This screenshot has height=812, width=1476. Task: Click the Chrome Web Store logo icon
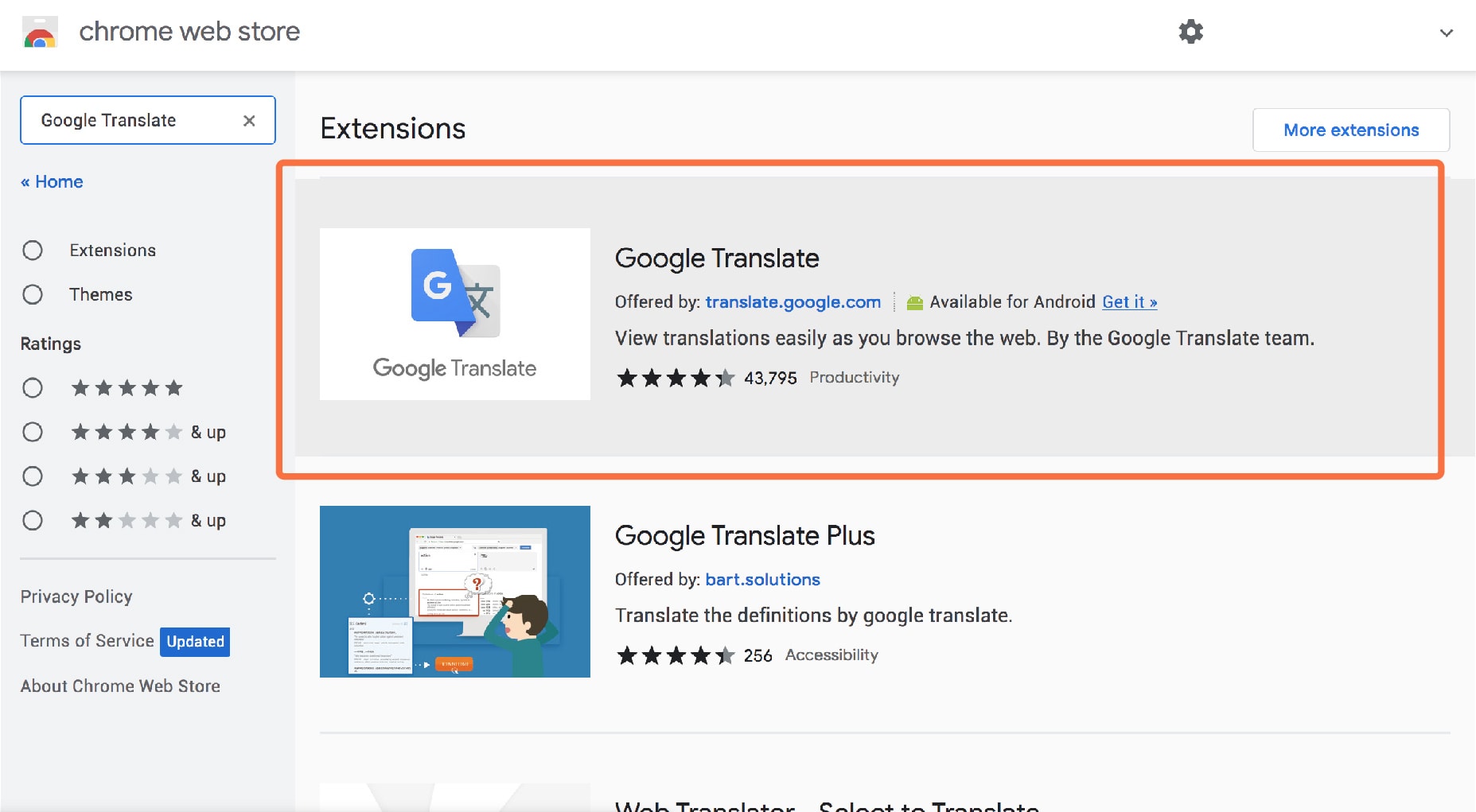click(x=40, y=33)
